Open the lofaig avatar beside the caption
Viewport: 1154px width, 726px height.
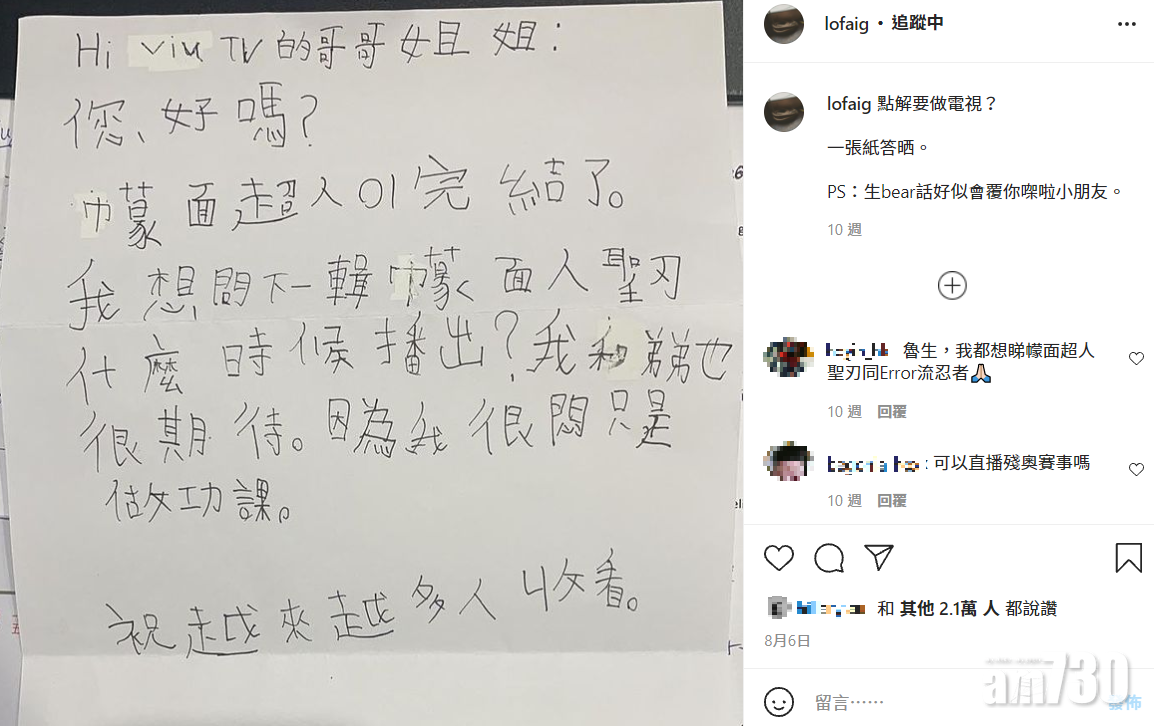784,112
